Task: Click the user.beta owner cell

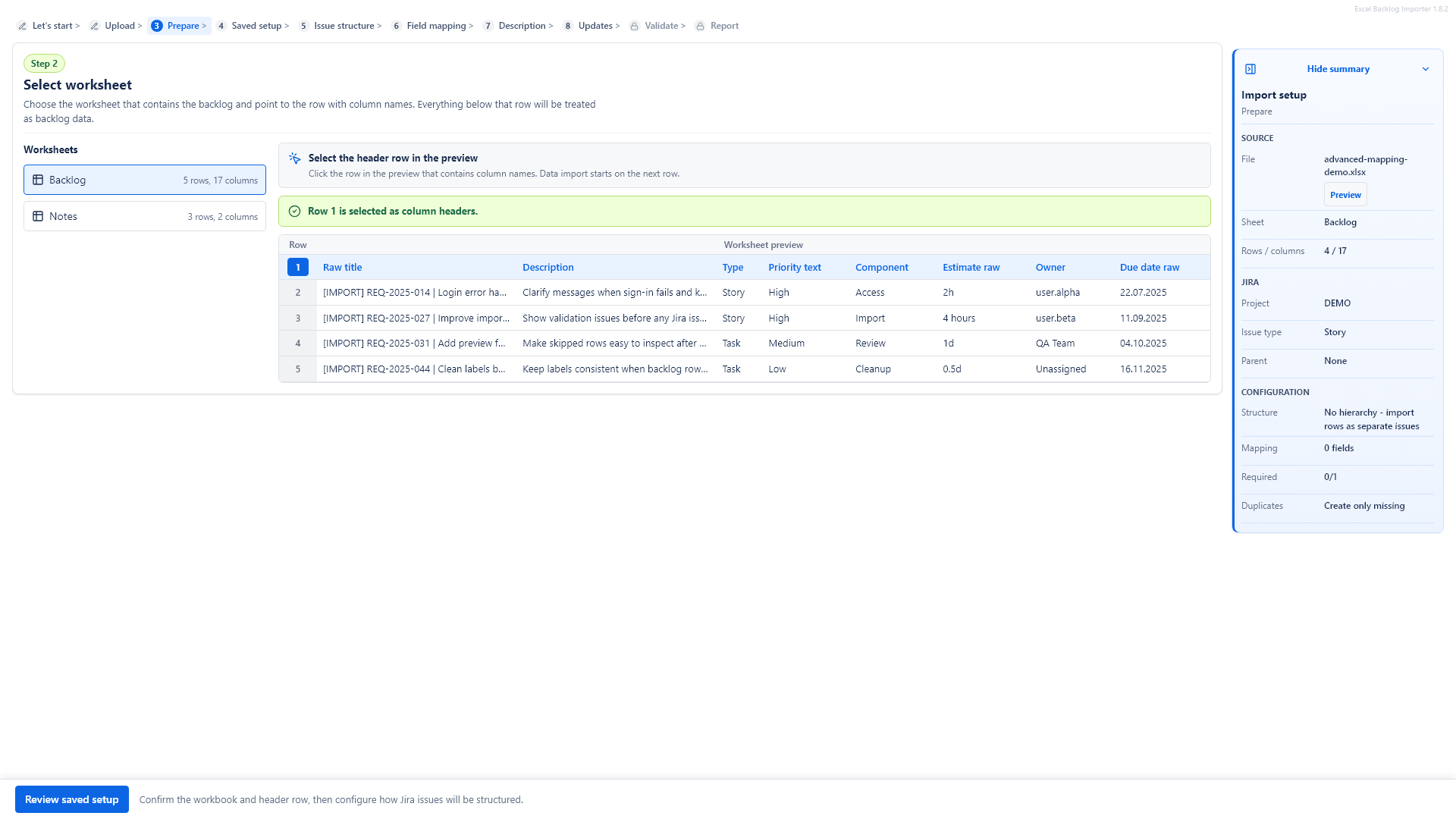Action: [1056, 318]
